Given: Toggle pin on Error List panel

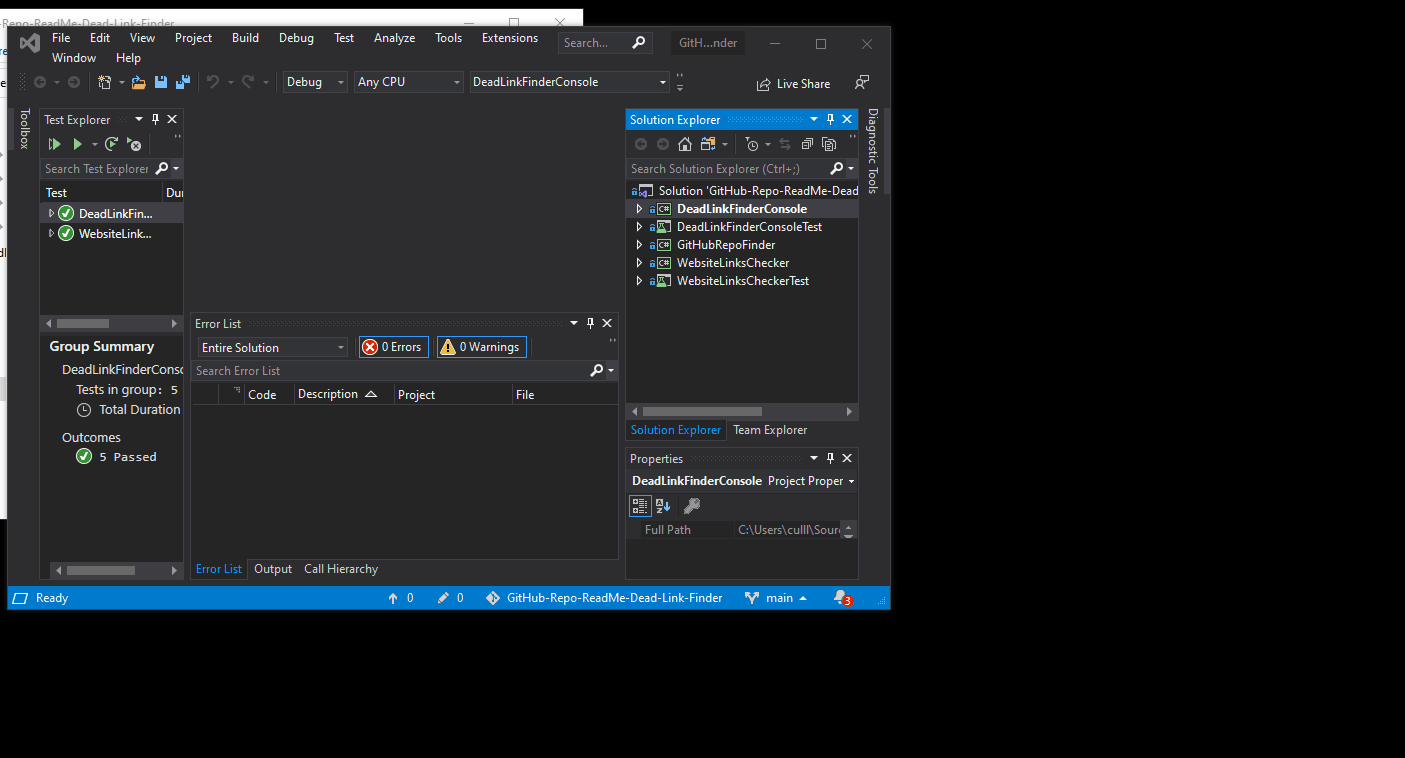Looking at the screenshot, I should (x=590, y=323).
